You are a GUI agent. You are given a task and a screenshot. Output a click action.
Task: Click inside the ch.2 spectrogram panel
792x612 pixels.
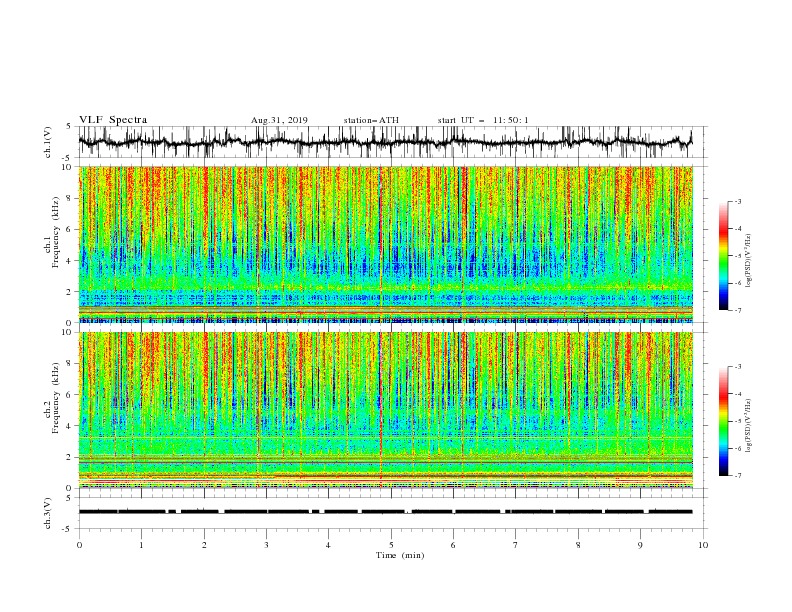tap(385, 410)
